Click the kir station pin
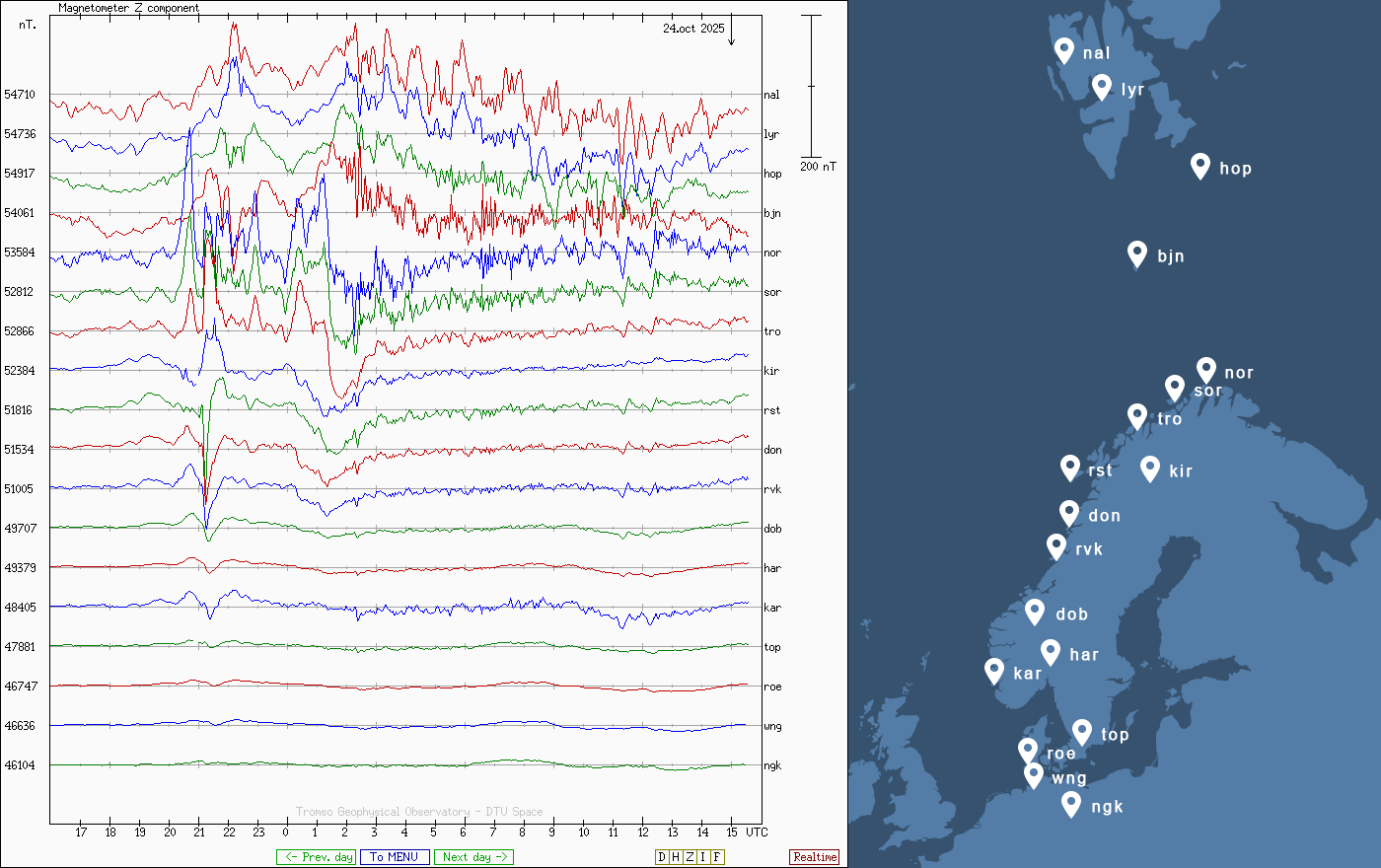1381x868 pixels. (x=1150, y=469)
